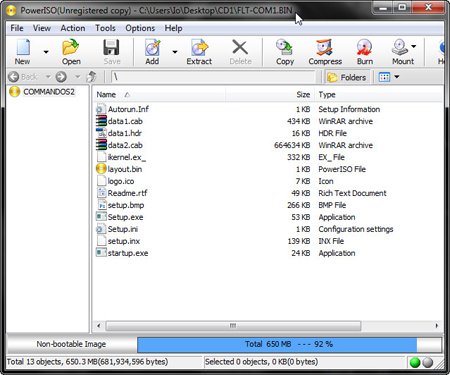The image size is (450, 375).
Task: Open the Mount dropdown arrow
Action: pyautogui.click(x=414, y=46)
